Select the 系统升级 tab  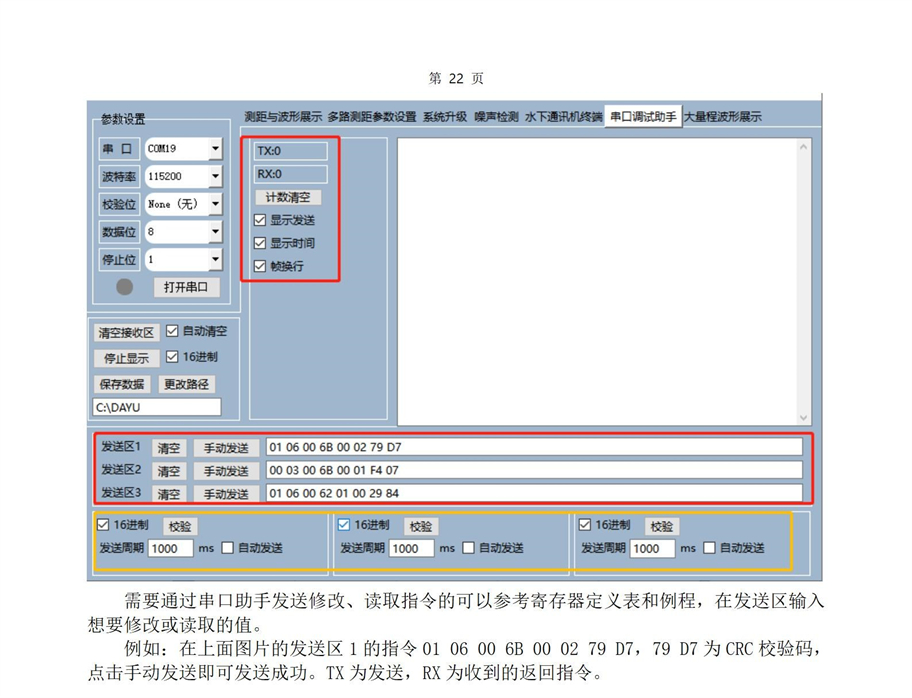445,117
